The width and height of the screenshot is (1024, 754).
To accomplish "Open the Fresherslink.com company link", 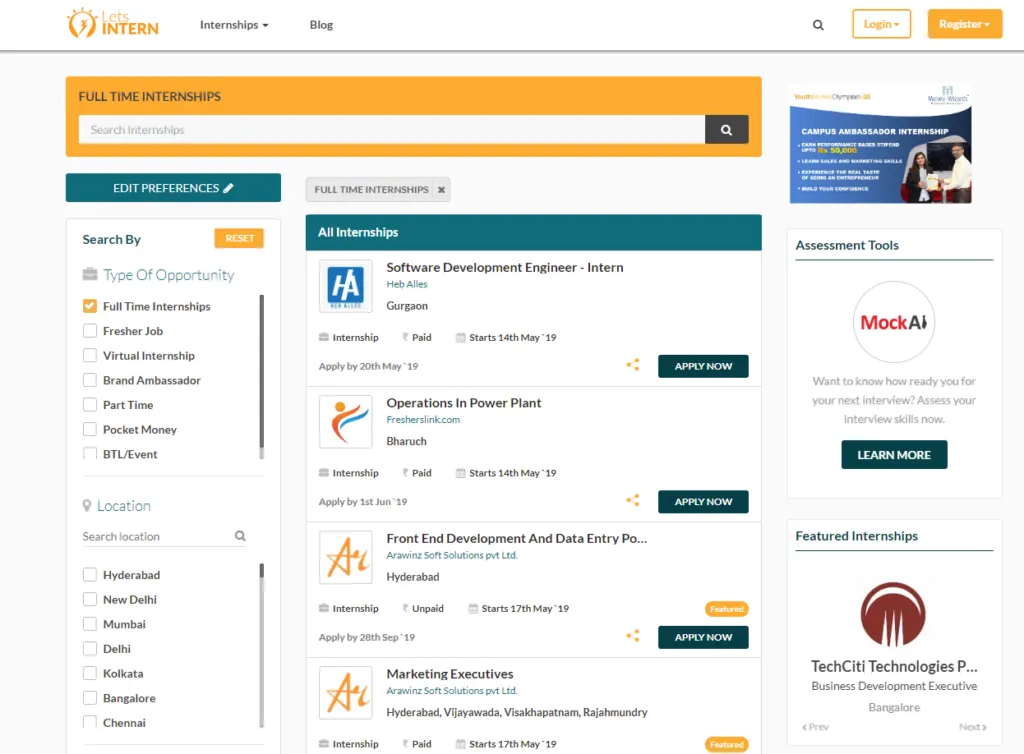I will click(423, 420).
